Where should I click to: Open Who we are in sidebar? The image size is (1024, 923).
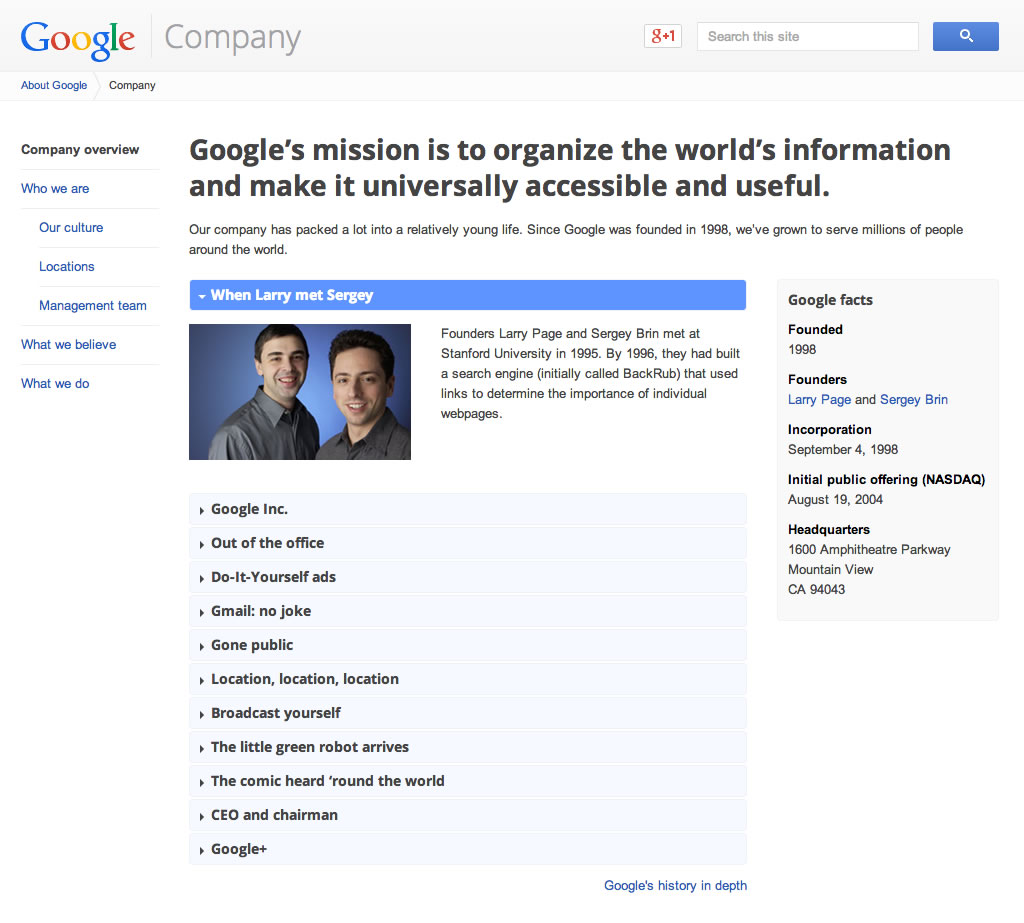pyautogui.click(x=55, y=189)
